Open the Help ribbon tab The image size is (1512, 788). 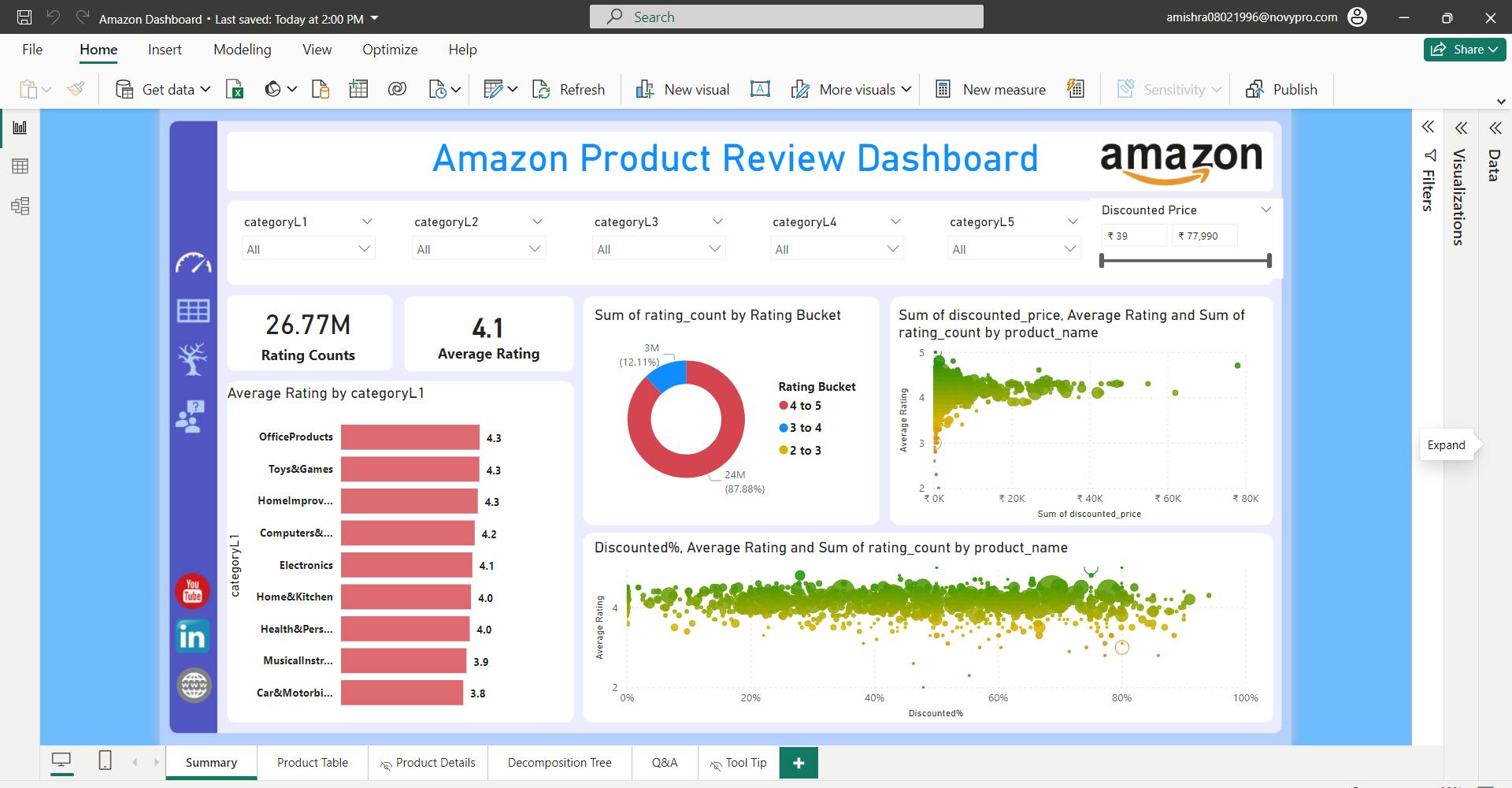coord(463,50)
